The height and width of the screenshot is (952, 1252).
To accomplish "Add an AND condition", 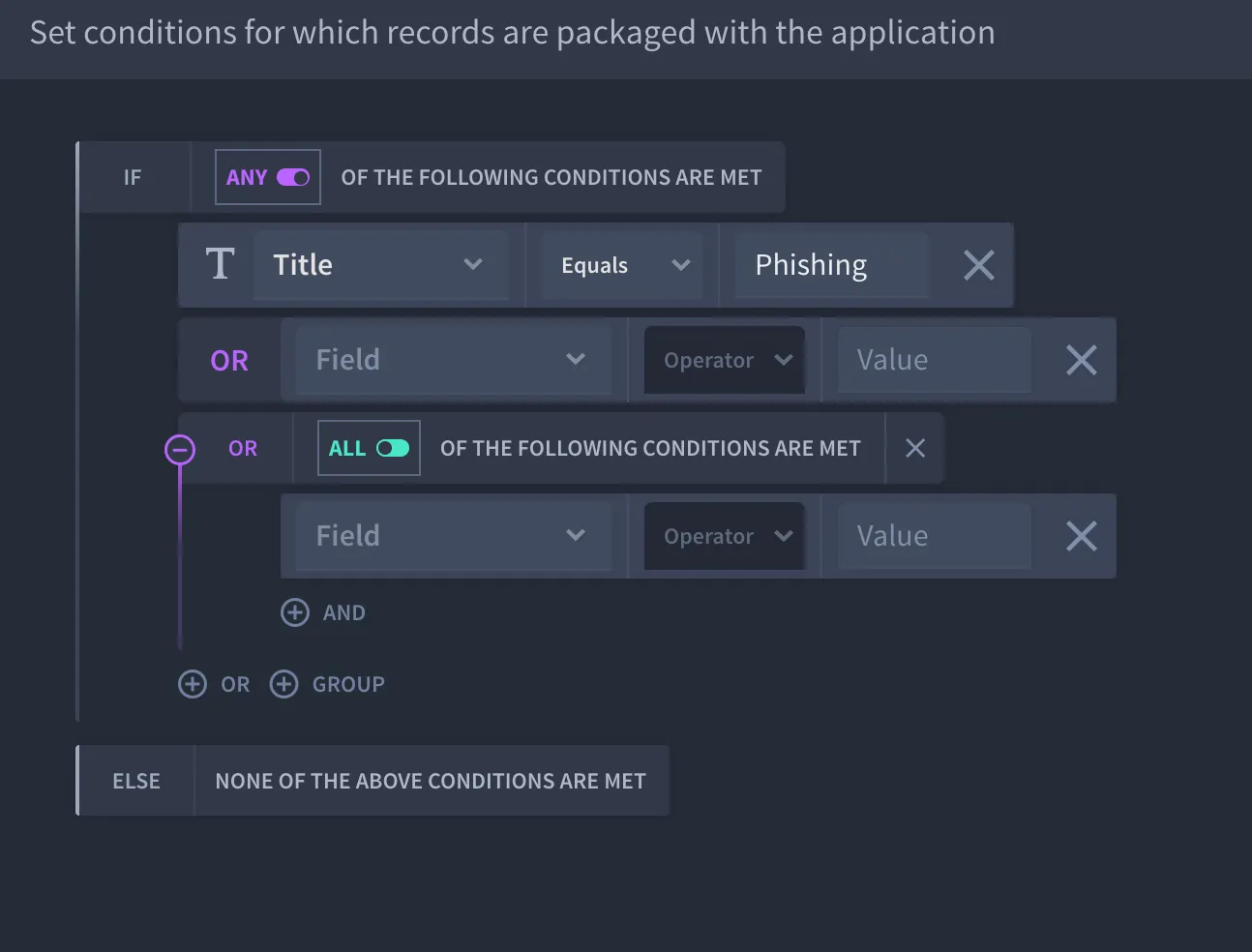I will click(x=323, y=612).
